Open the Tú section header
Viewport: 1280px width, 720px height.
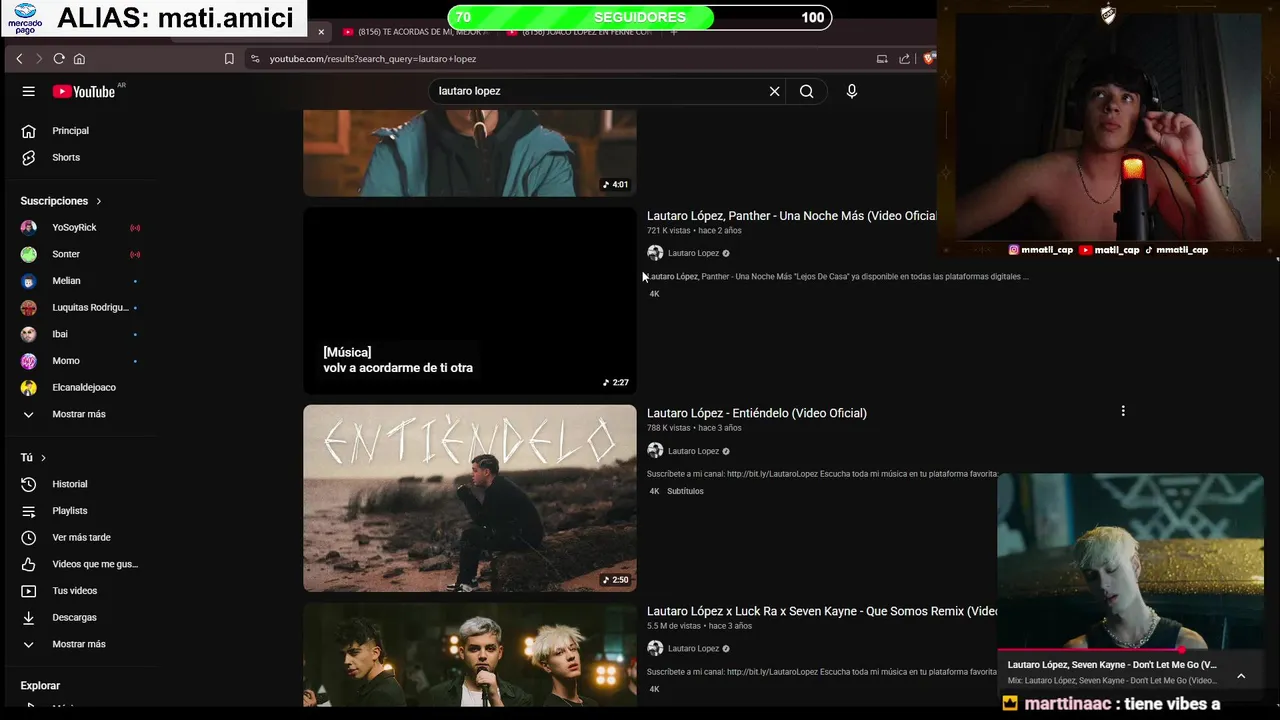33,458
